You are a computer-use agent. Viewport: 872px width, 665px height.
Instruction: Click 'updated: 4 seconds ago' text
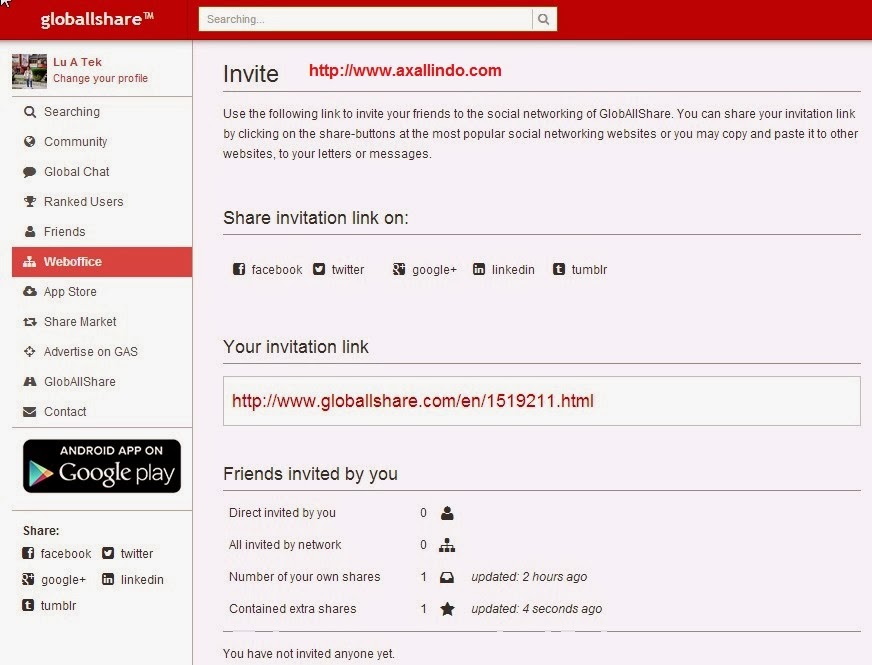click(537, 609)
